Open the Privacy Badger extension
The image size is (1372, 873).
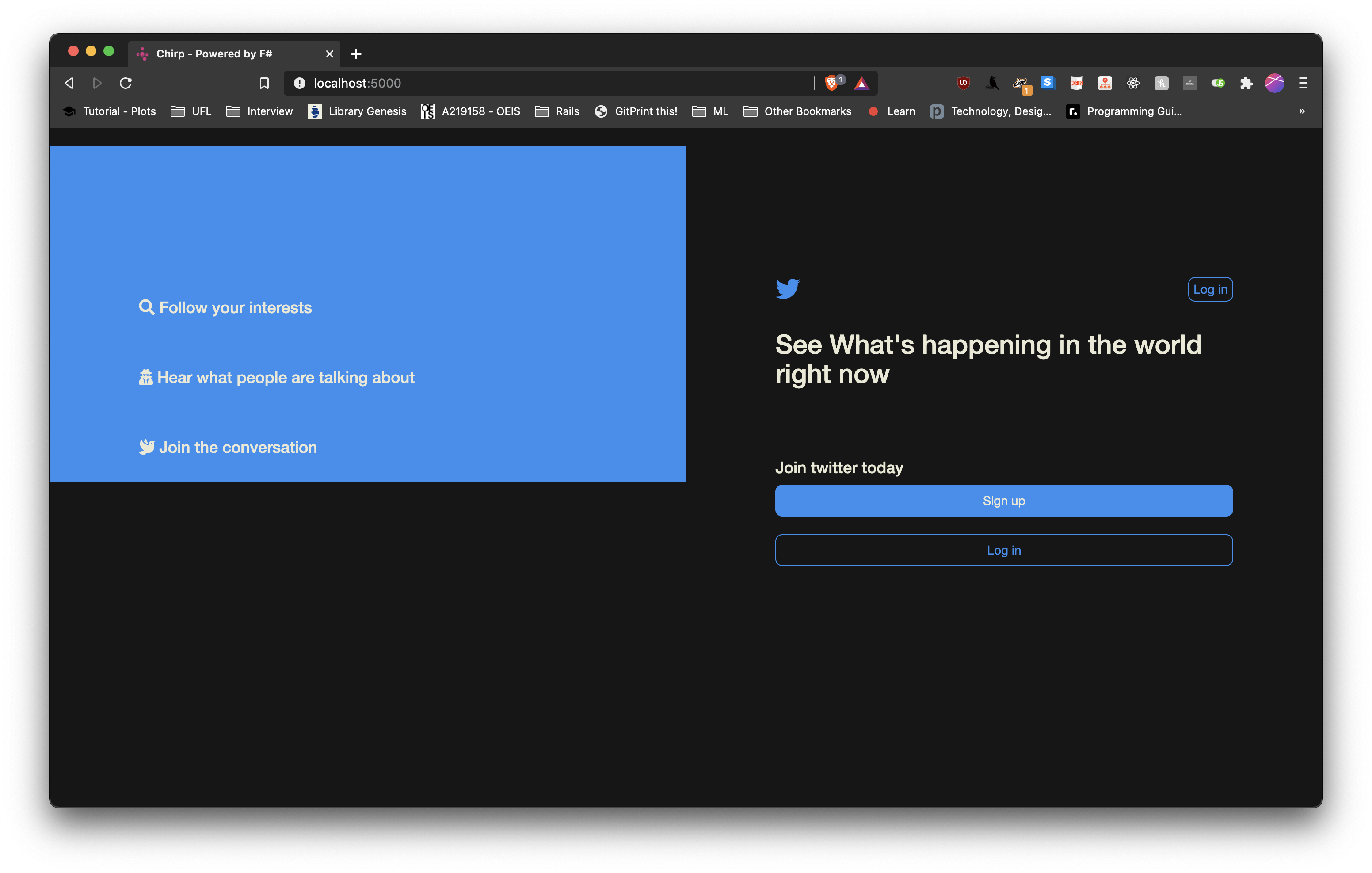click(1020, 84)
